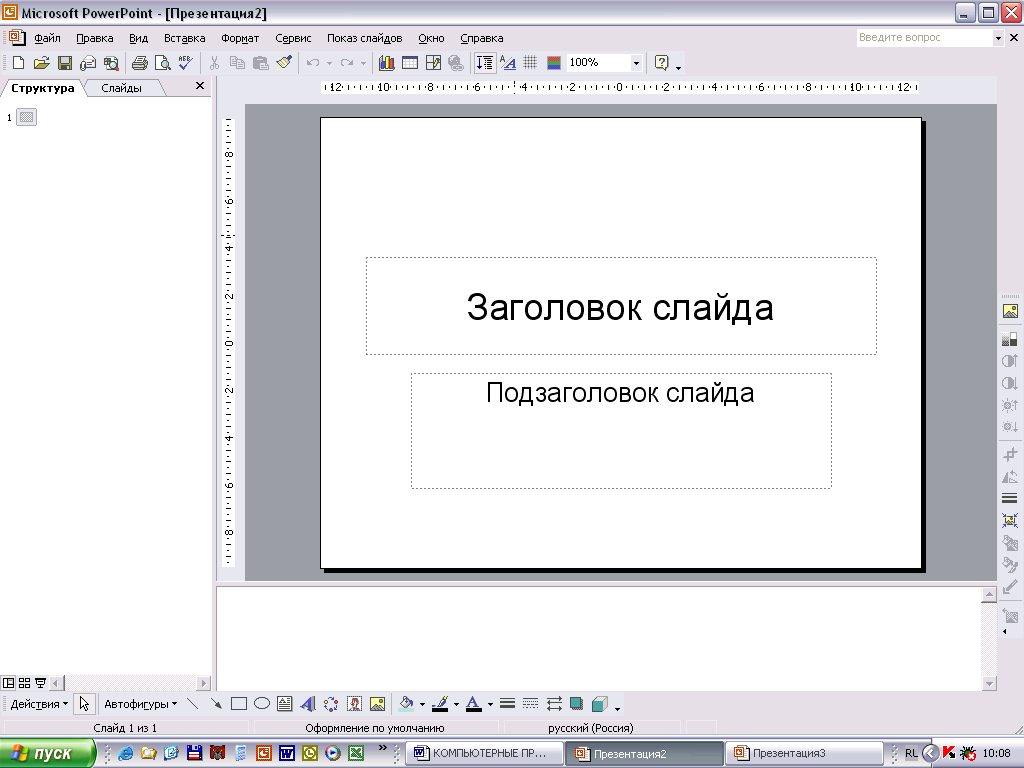Select the Oval drawing tool

click(262, 704)
